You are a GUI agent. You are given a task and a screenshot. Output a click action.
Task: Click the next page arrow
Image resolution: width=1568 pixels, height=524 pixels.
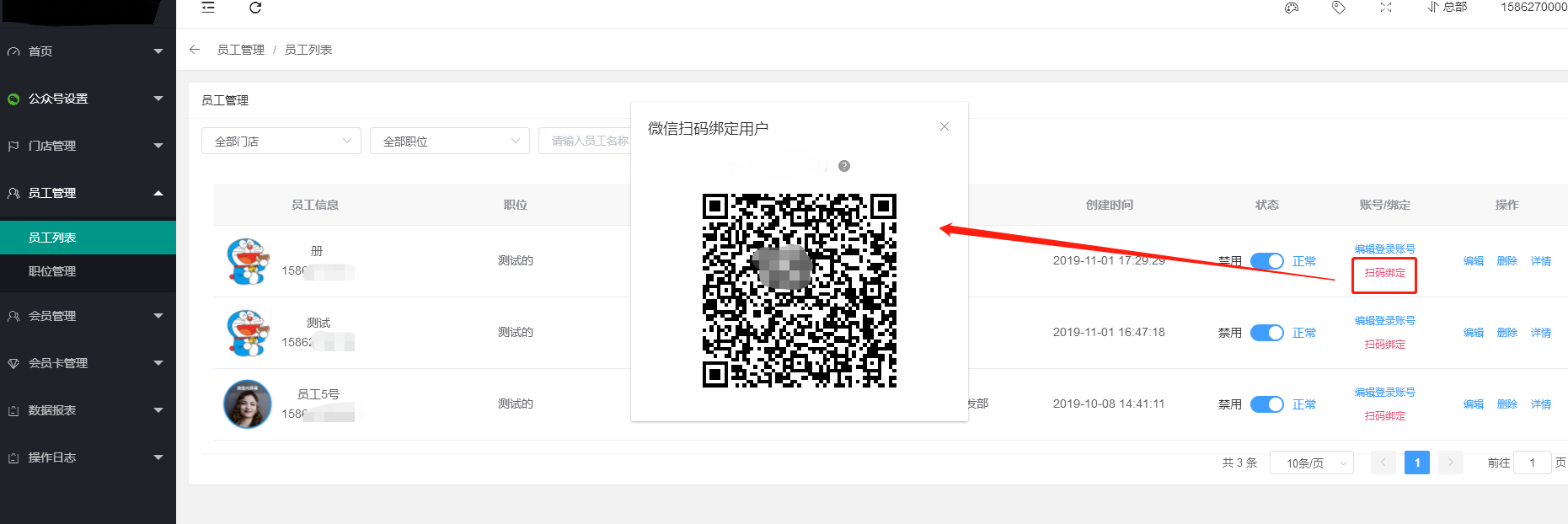tap(1451, 463)
